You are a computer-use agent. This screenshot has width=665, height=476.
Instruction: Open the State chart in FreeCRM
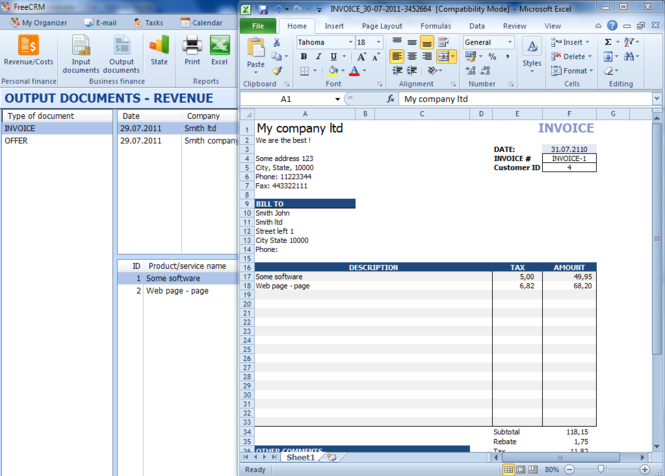[x=159, y=50]
